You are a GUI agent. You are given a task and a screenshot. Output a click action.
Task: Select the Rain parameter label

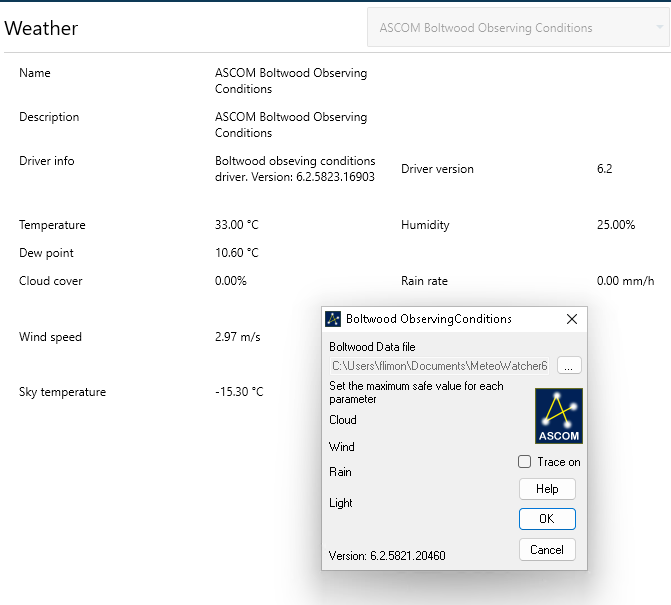(341, 472)
